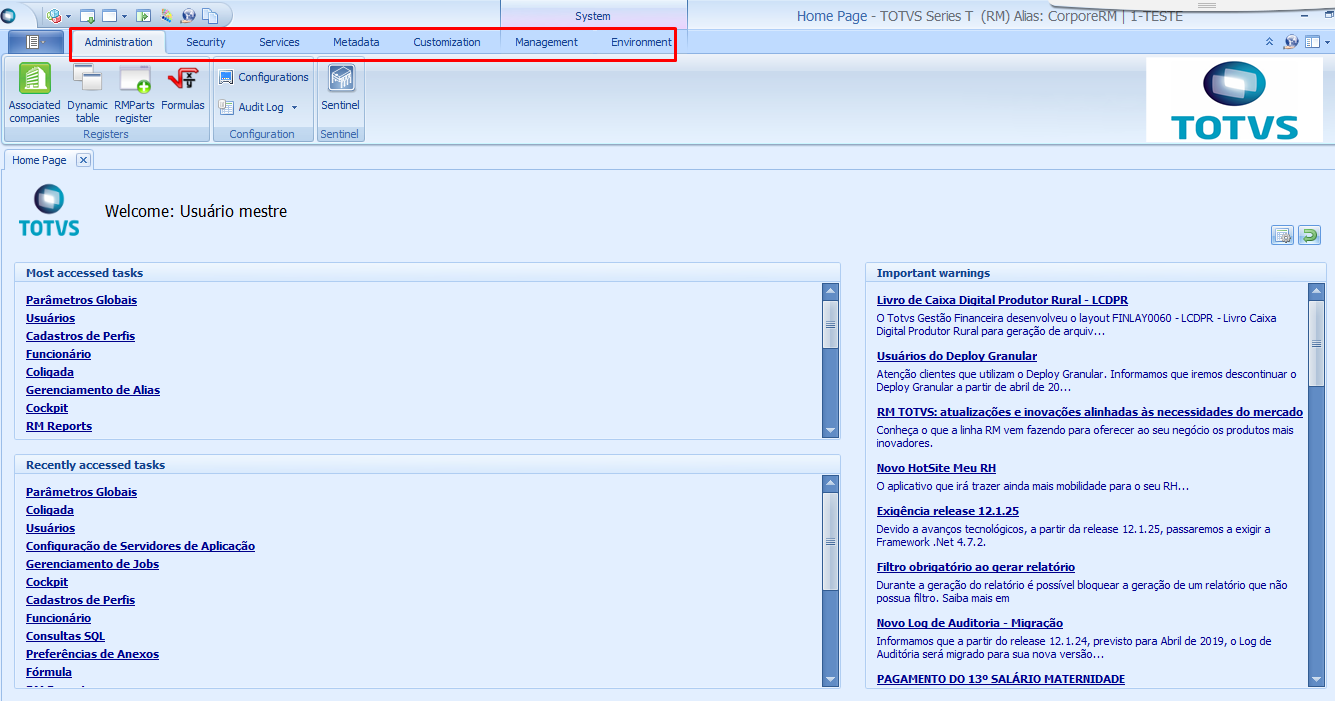Image resolution: width=1335 pixels, height=701 pixels.
Task: Open Gerenciamento de Jobs link
Action: (92, 564)
